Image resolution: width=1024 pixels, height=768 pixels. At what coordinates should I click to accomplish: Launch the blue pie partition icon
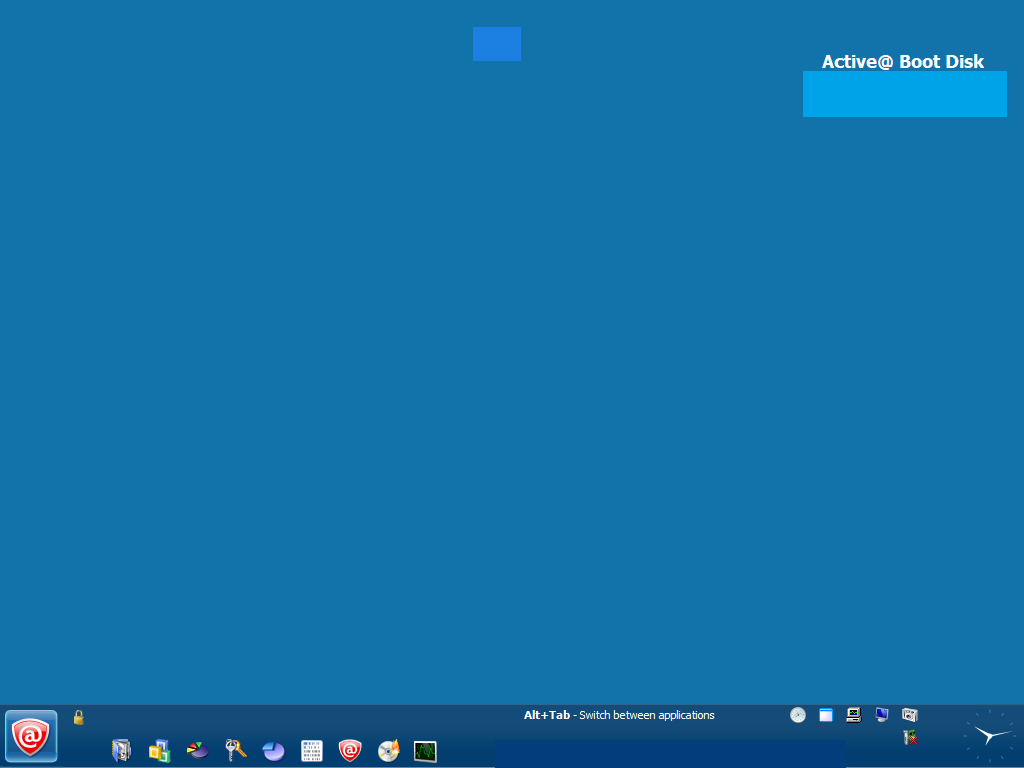(274, 751)
